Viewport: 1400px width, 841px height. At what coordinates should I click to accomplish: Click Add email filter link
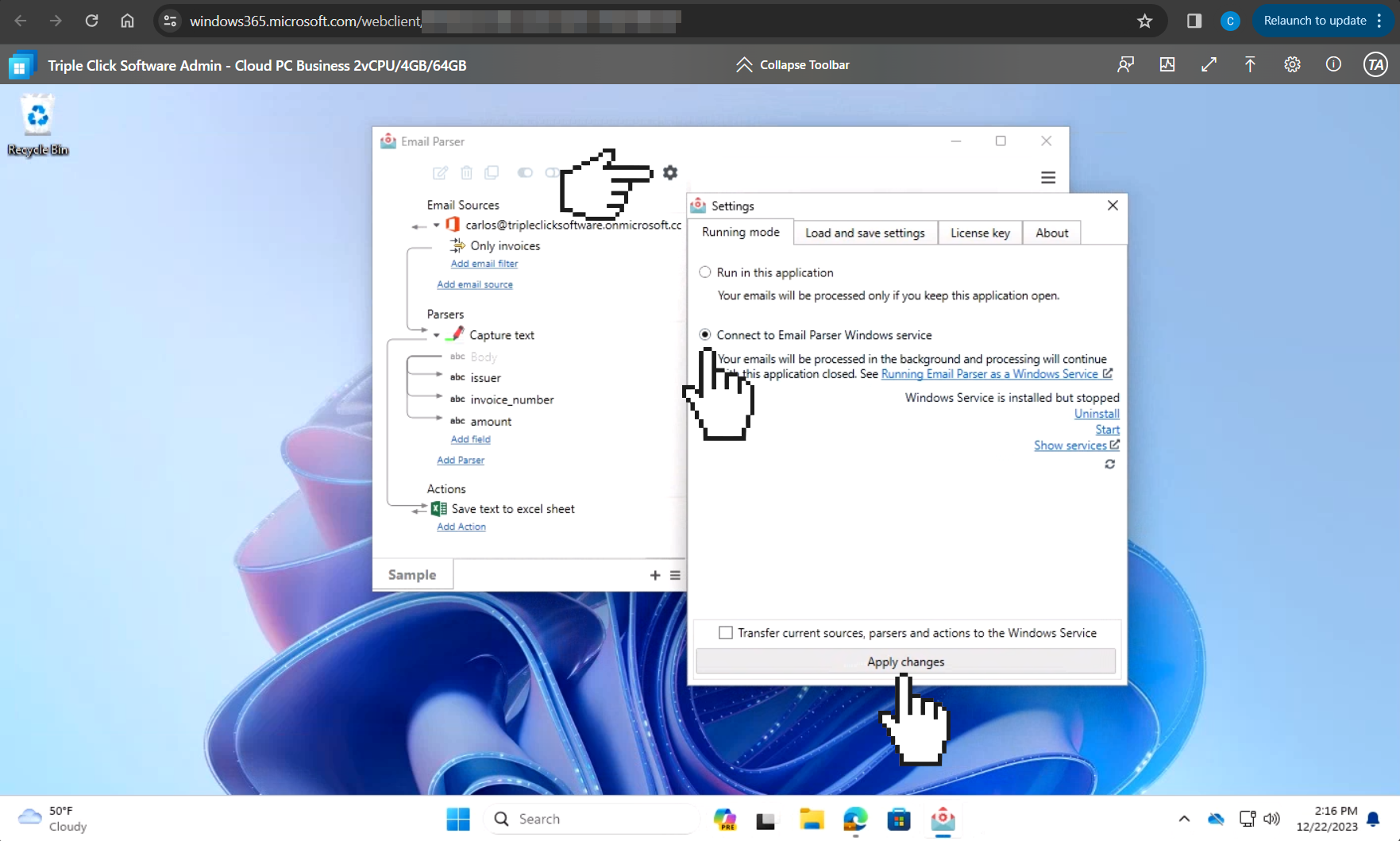pyautogui.click(x=484, y=264)
